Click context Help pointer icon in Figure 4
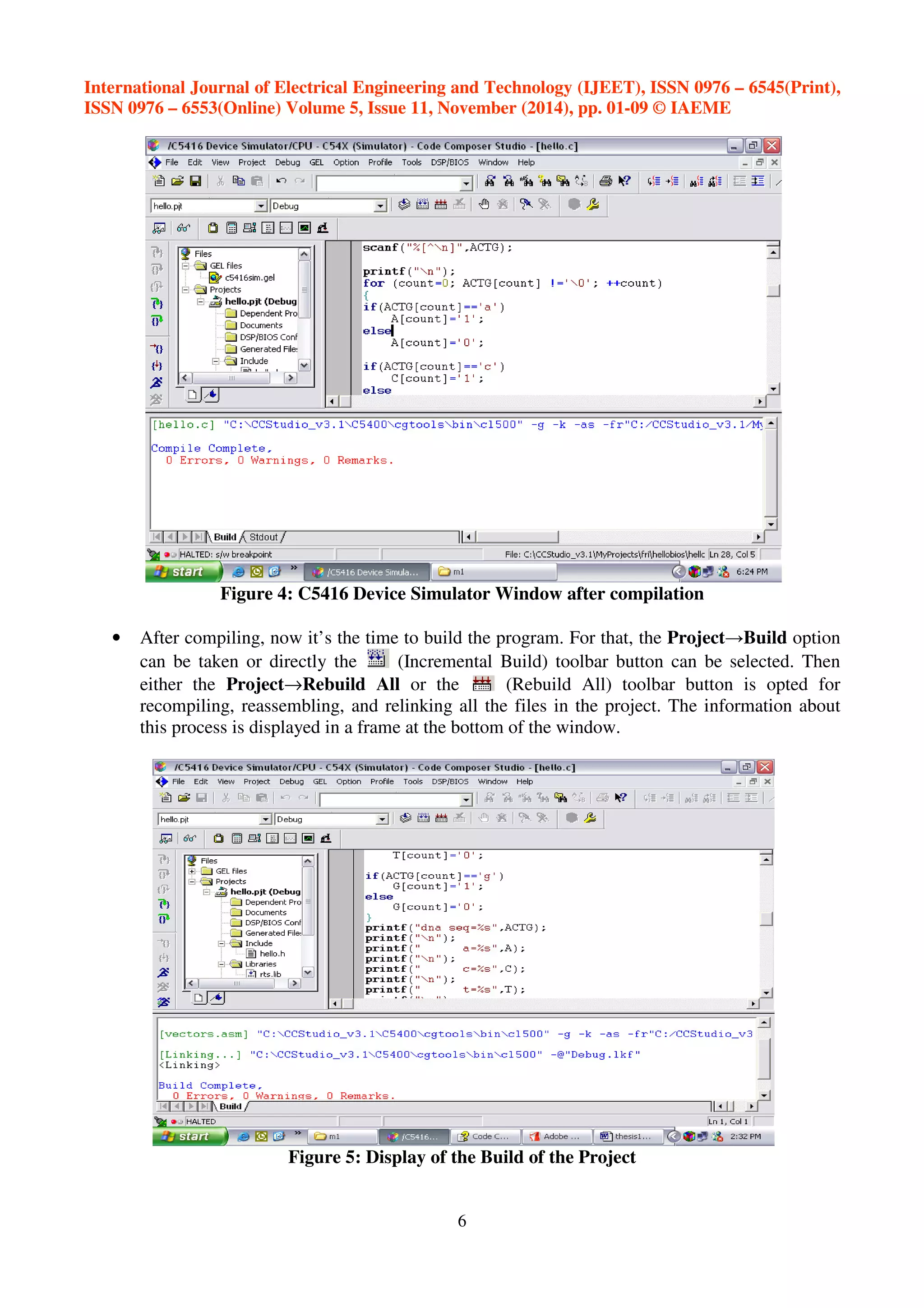 [x=624, y=181]
